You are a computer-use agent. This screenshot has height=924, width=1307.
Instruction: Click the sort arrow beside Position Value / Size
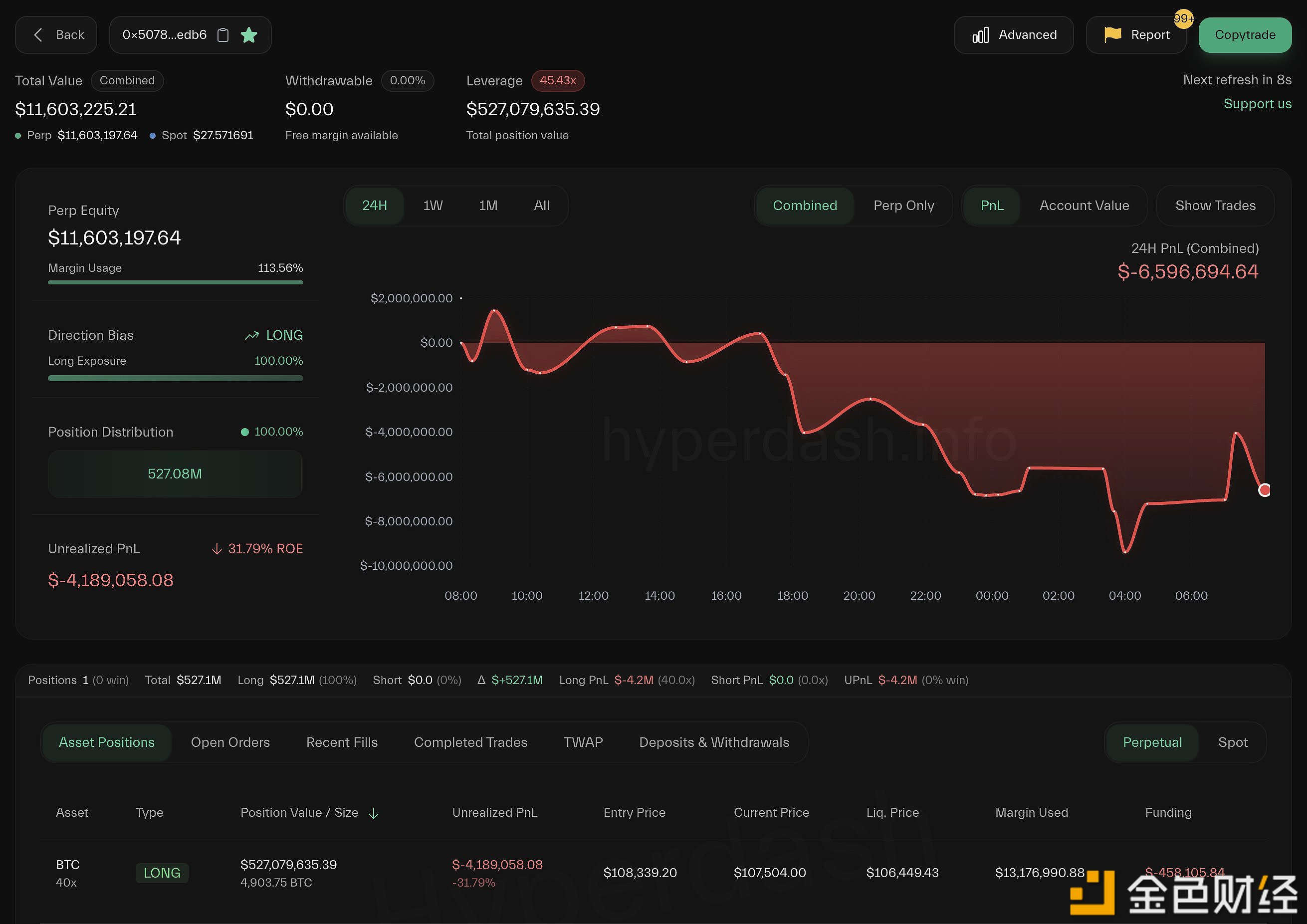click(374, 814)
